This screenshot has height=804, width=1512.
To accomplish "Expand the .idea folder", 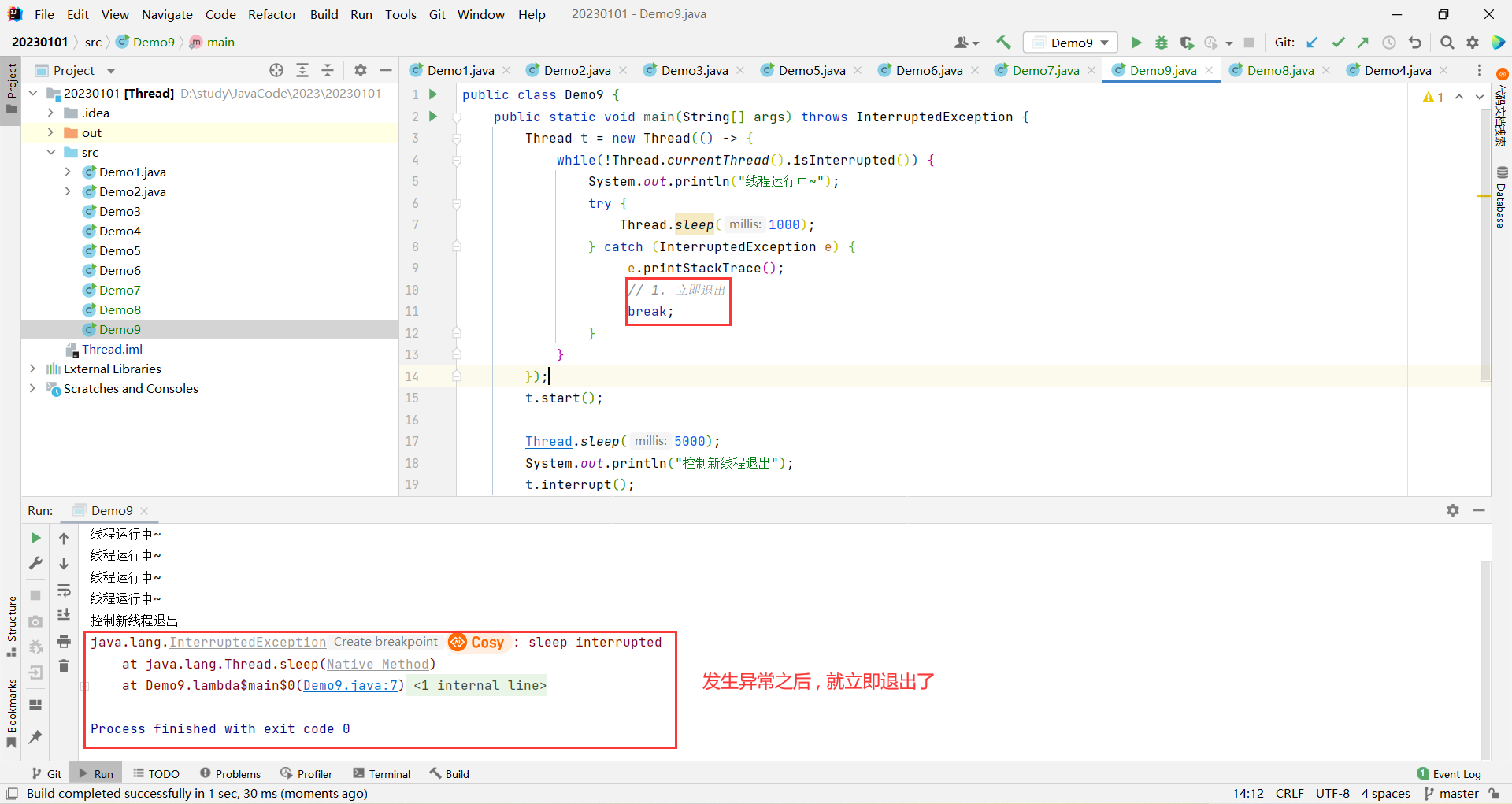I will pos(50,113).
